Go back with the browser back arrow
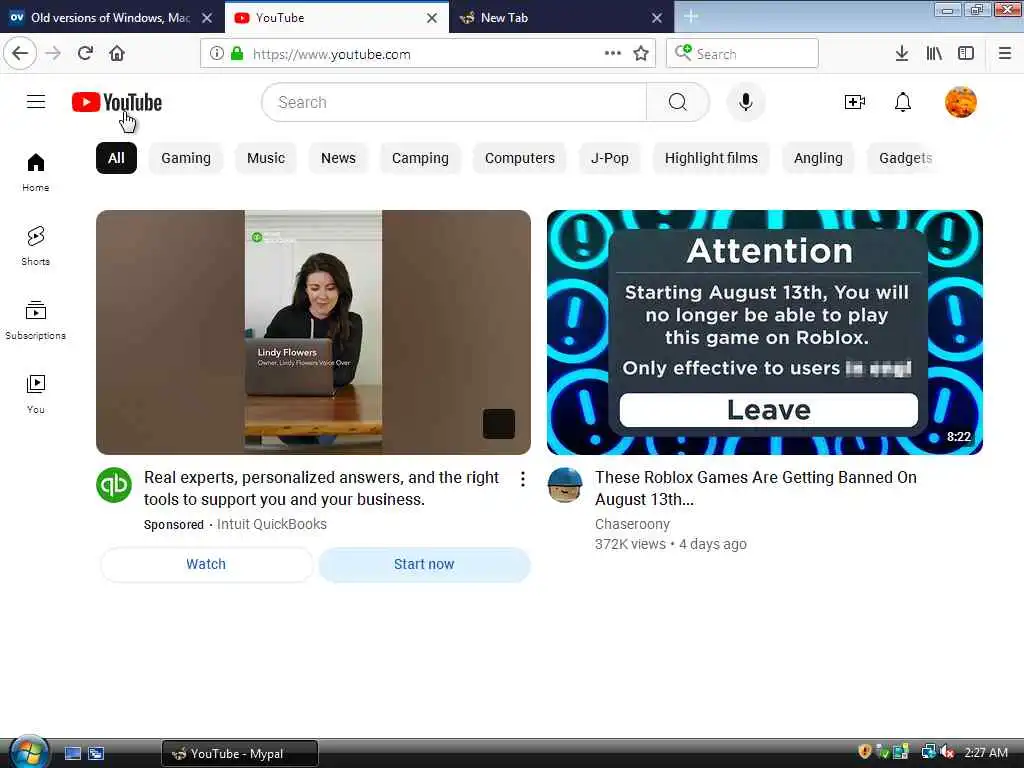The width and height of the screenshot is (1024, 768). pyautogui.click(x=20, y=54)
